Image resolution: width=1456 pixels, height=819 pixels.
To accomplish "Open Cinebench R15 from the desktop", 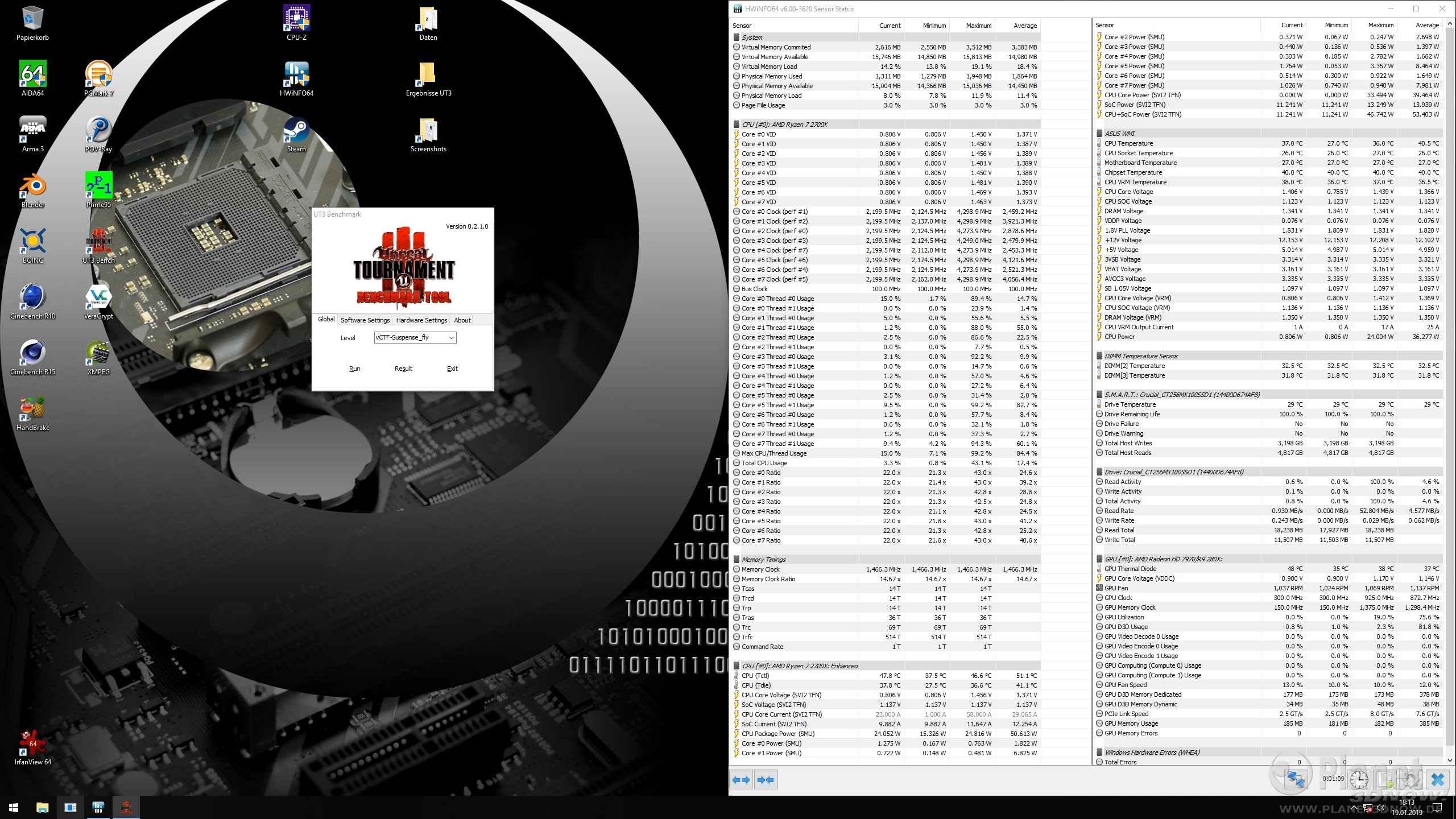I will tap(32, 358).
